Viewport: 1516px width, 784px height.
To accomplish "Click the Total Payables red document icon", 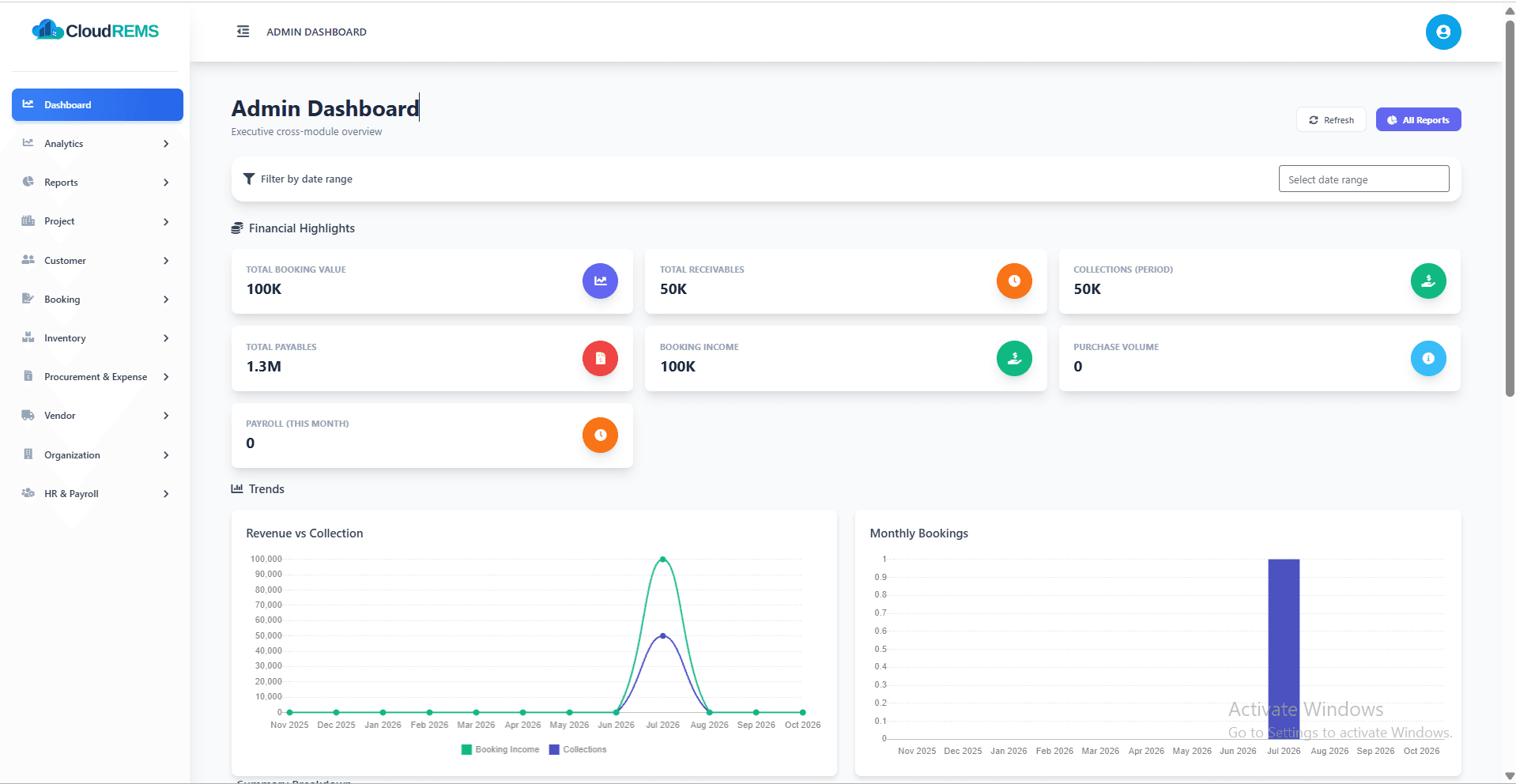I will (600, 358).
